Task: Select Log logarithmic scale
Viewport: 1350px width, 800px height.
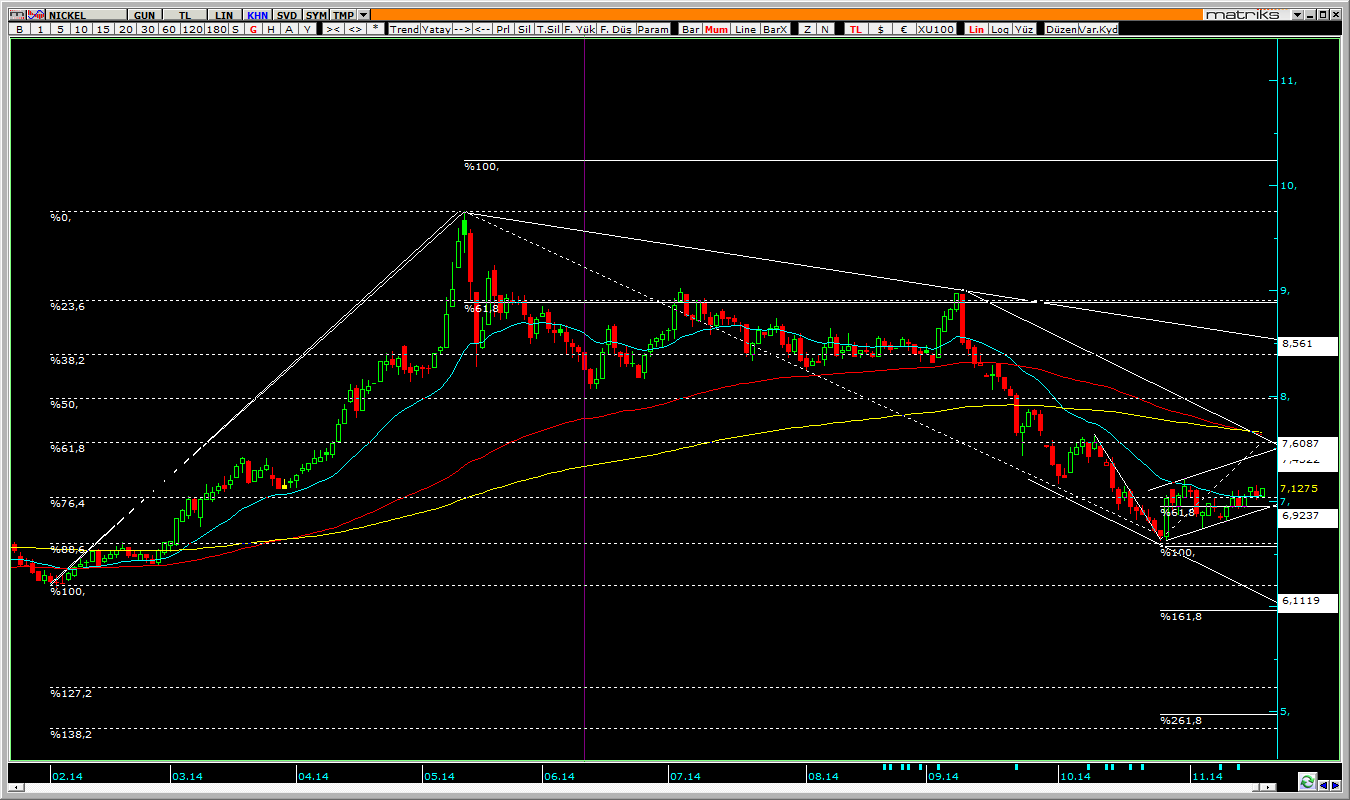Action: point(1000,29)
